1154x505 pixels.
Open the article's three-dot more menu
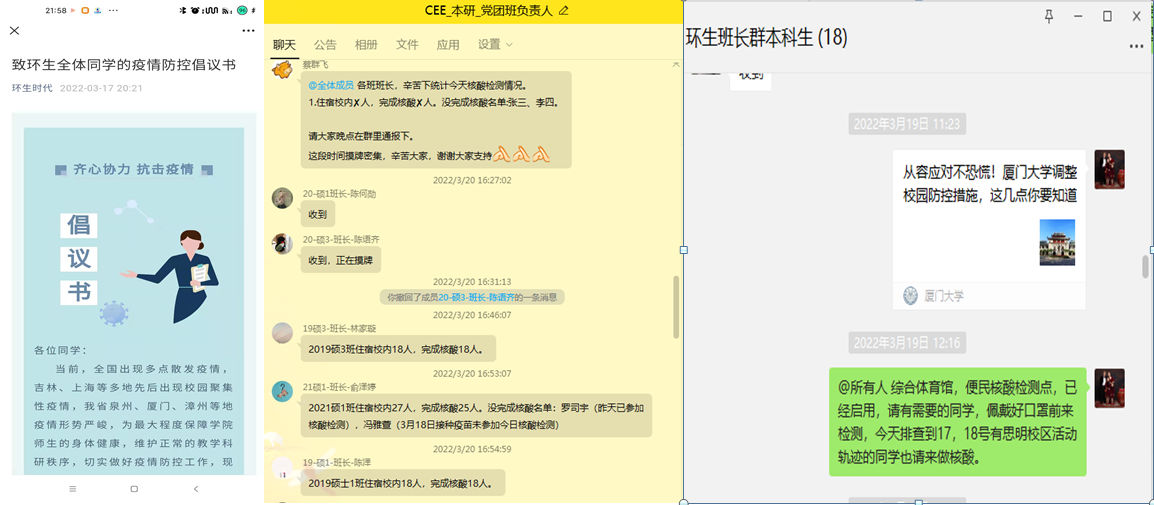point(248,31)
